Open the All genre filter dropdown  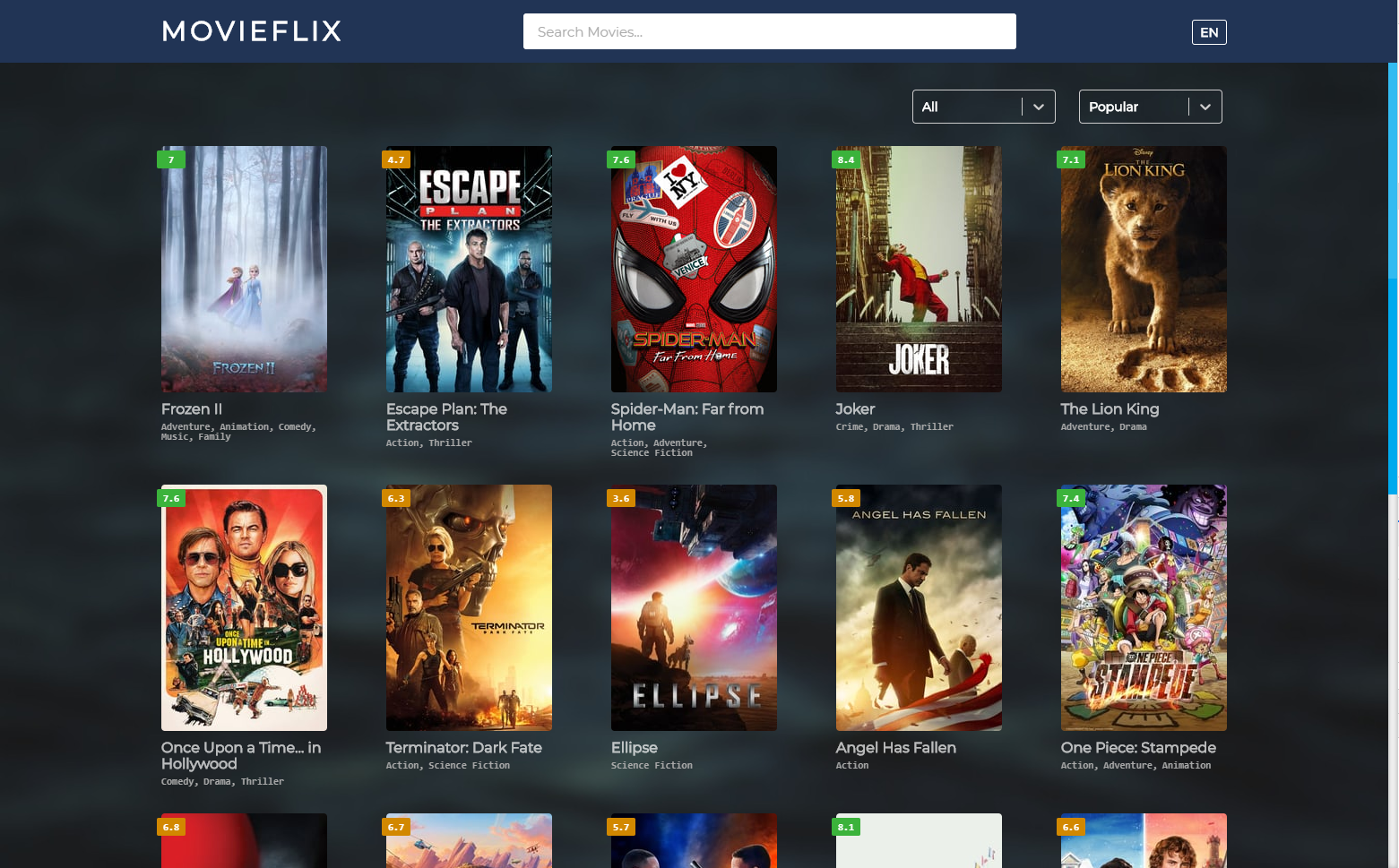tap(983, 107)
